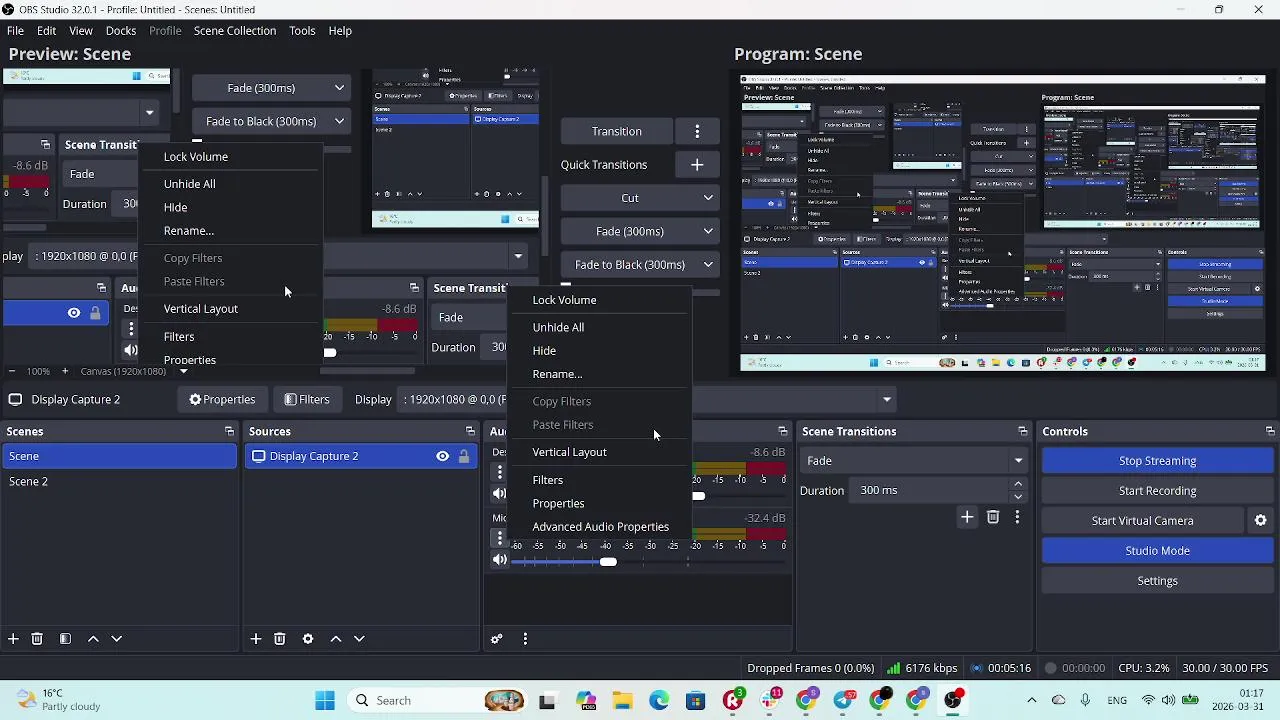Open the Docks menu
Screen dimensions: 1280x720
click(x=121, y=31)
